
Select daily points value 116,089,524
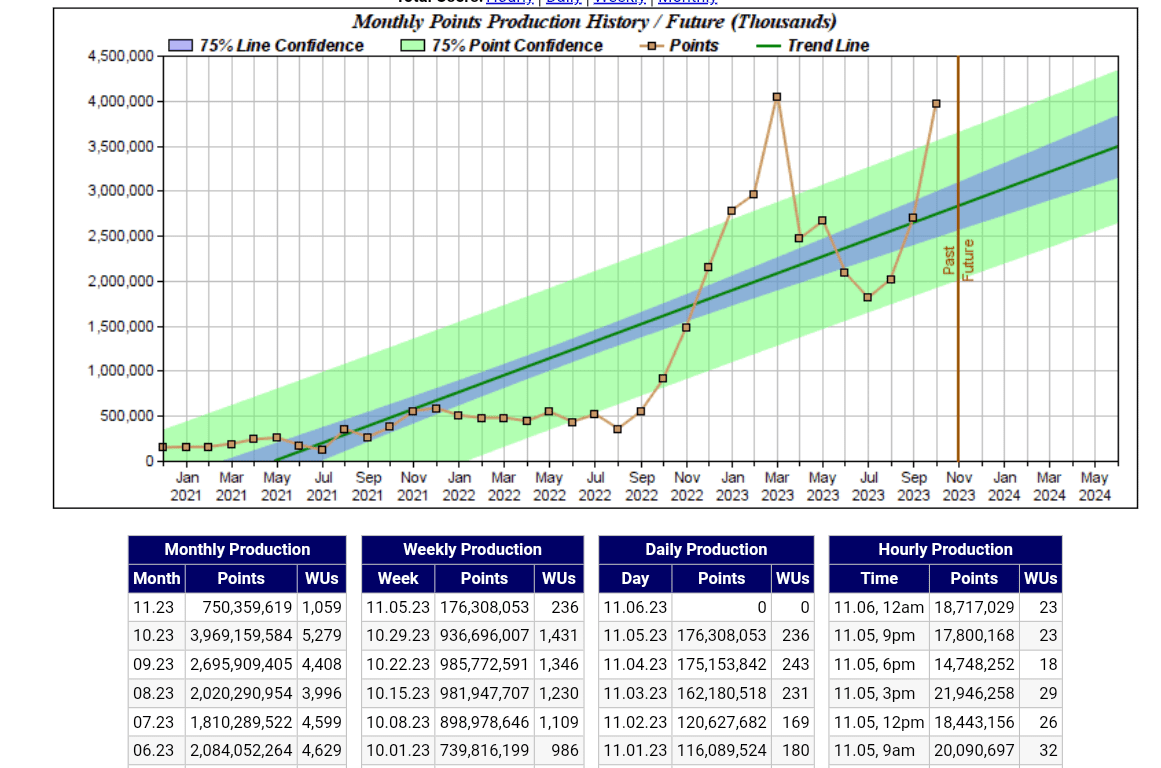click(x=722, y=750)
